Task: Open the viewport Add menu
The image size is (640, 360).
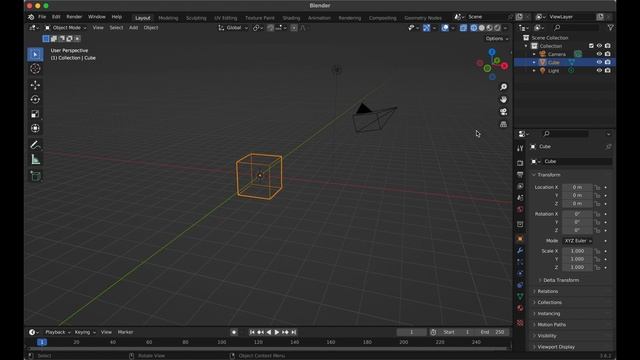Action: coord(133,28)
